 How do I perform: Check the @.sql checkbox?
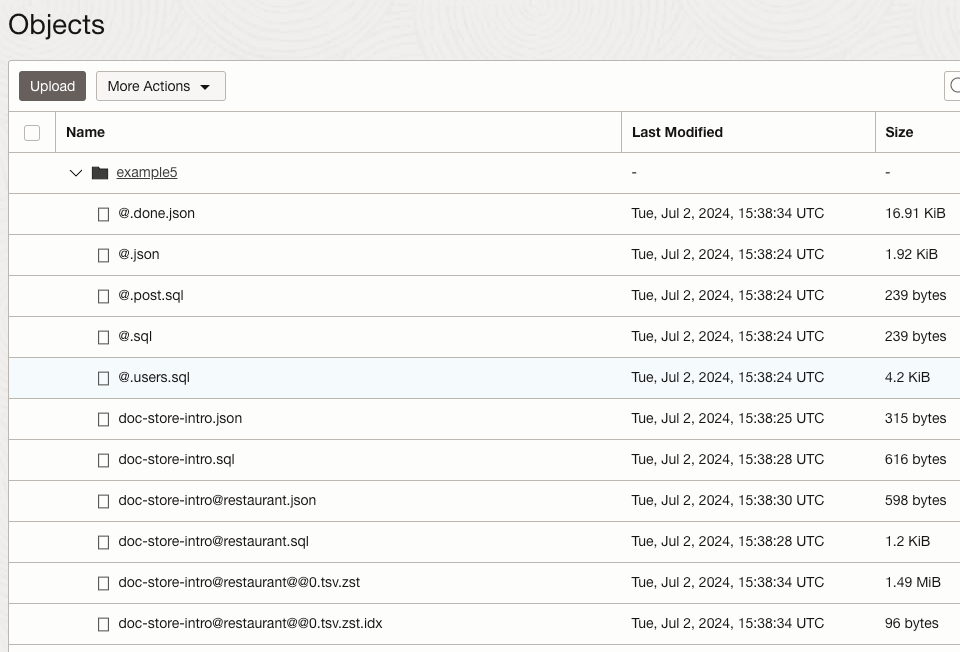103,337
